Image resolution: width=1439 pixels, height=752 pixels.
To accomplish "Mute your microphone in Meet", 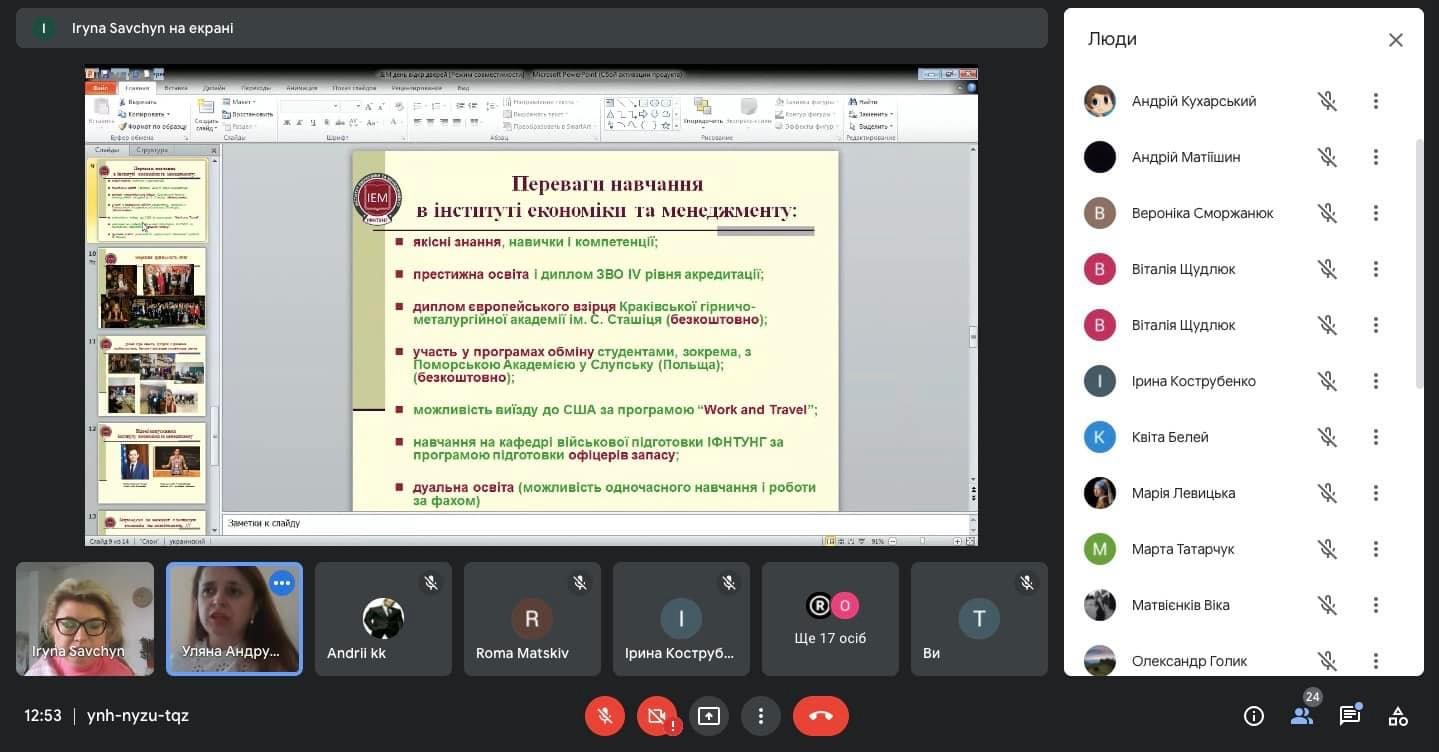I will 604,716.
